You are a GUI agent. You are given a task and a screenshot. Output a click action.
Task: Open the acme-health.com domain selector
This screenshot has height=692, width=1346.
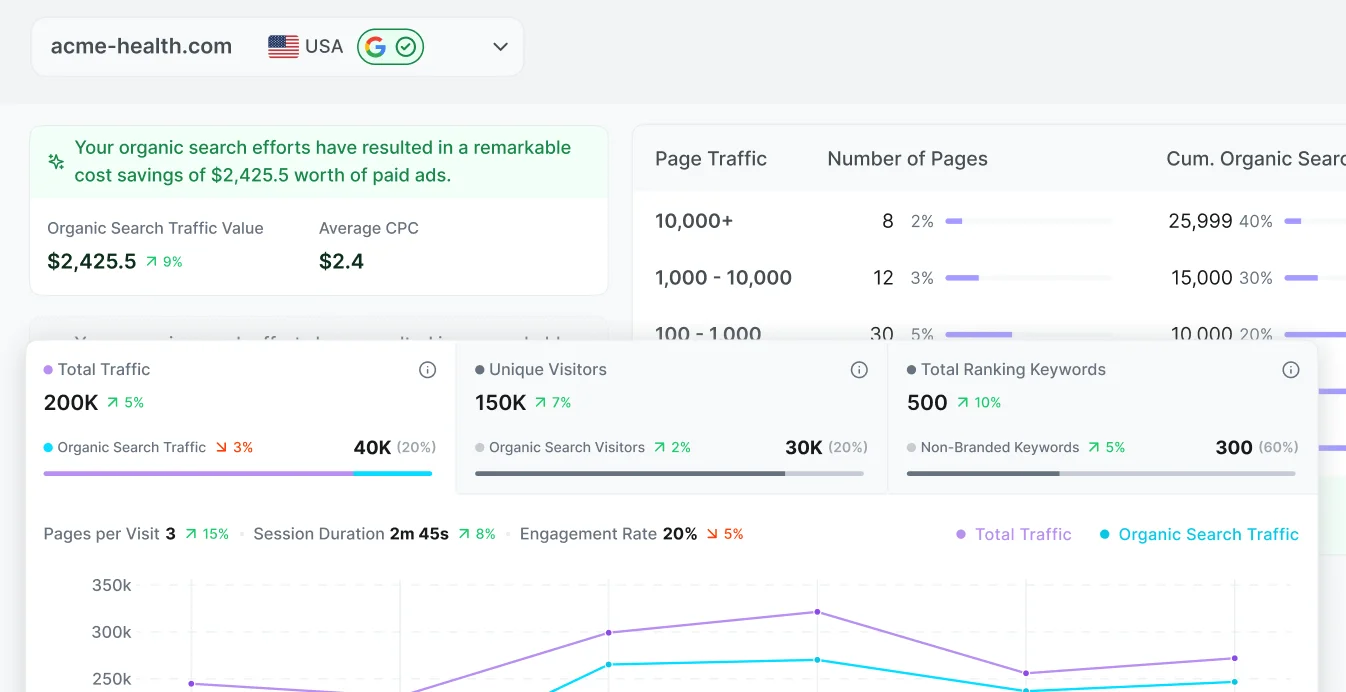(x=140, y=45)
